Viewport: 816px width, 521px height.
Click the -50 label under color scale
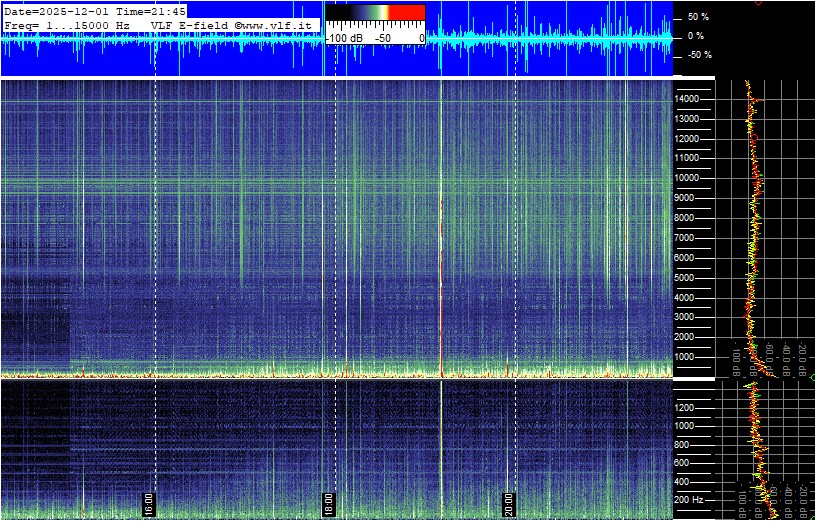[x=382, y=38]
